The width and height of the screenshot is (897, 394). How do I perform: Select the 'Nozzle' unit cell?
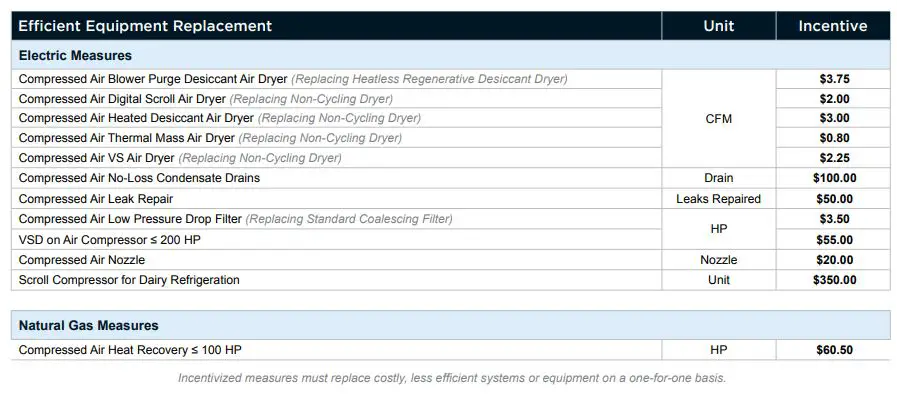(x=719, y=260)
